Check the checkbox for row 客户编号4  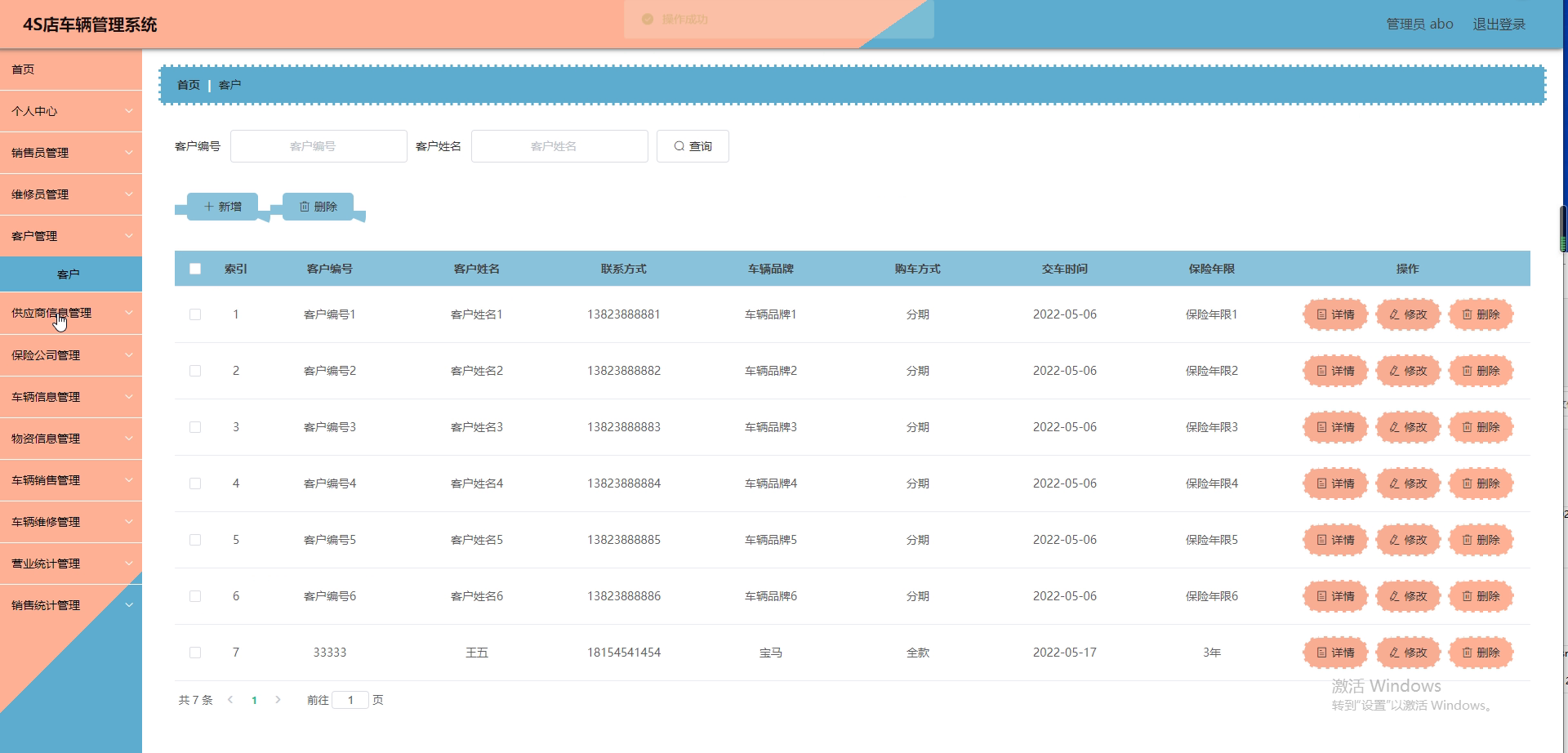click(x=195, y=483)
